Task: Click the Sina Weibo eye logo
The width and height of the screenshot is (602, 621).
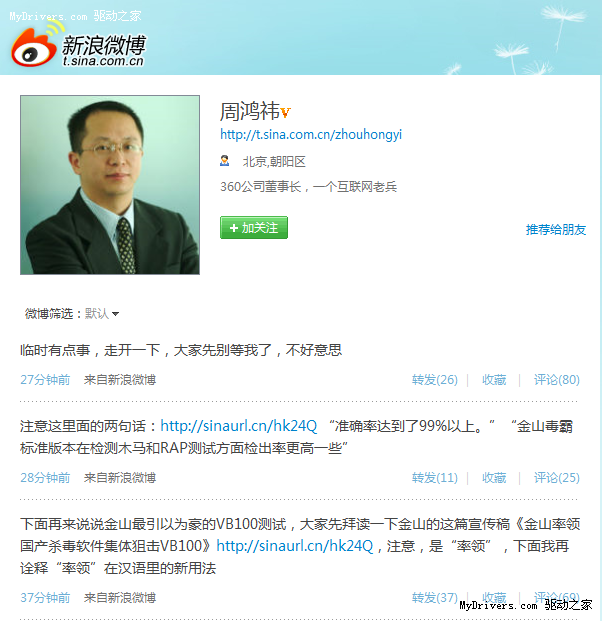Action: (34, 47)
